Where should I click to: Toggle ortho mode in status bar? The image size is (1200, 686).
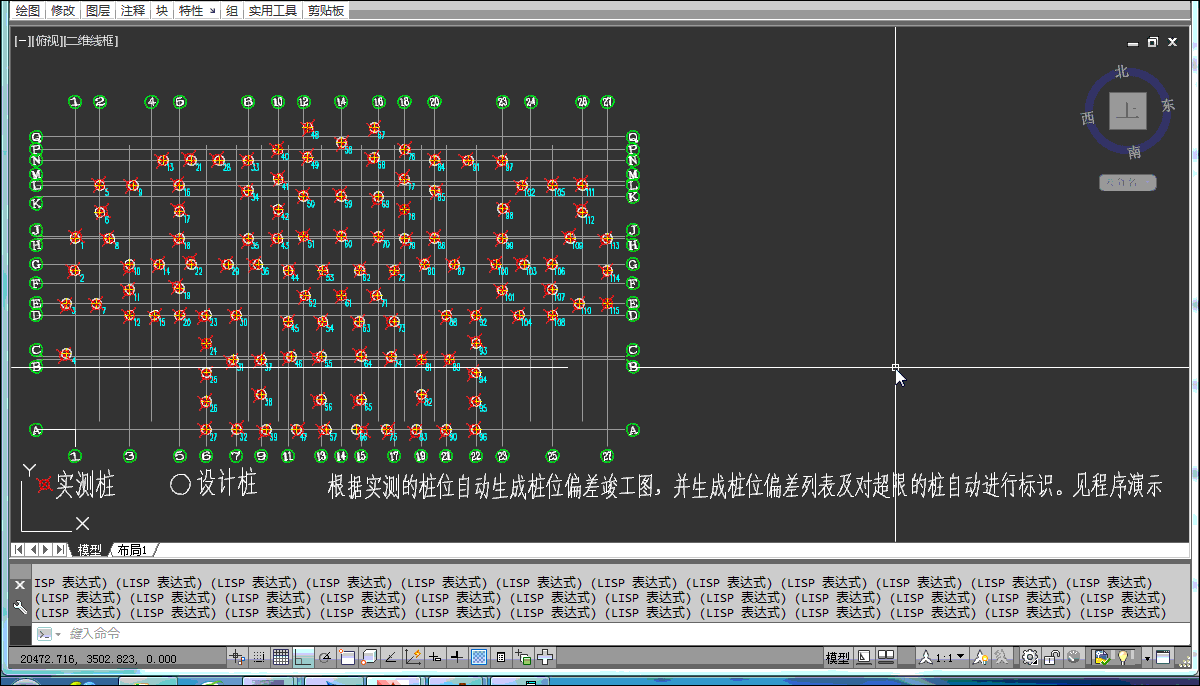pos(303,657)
